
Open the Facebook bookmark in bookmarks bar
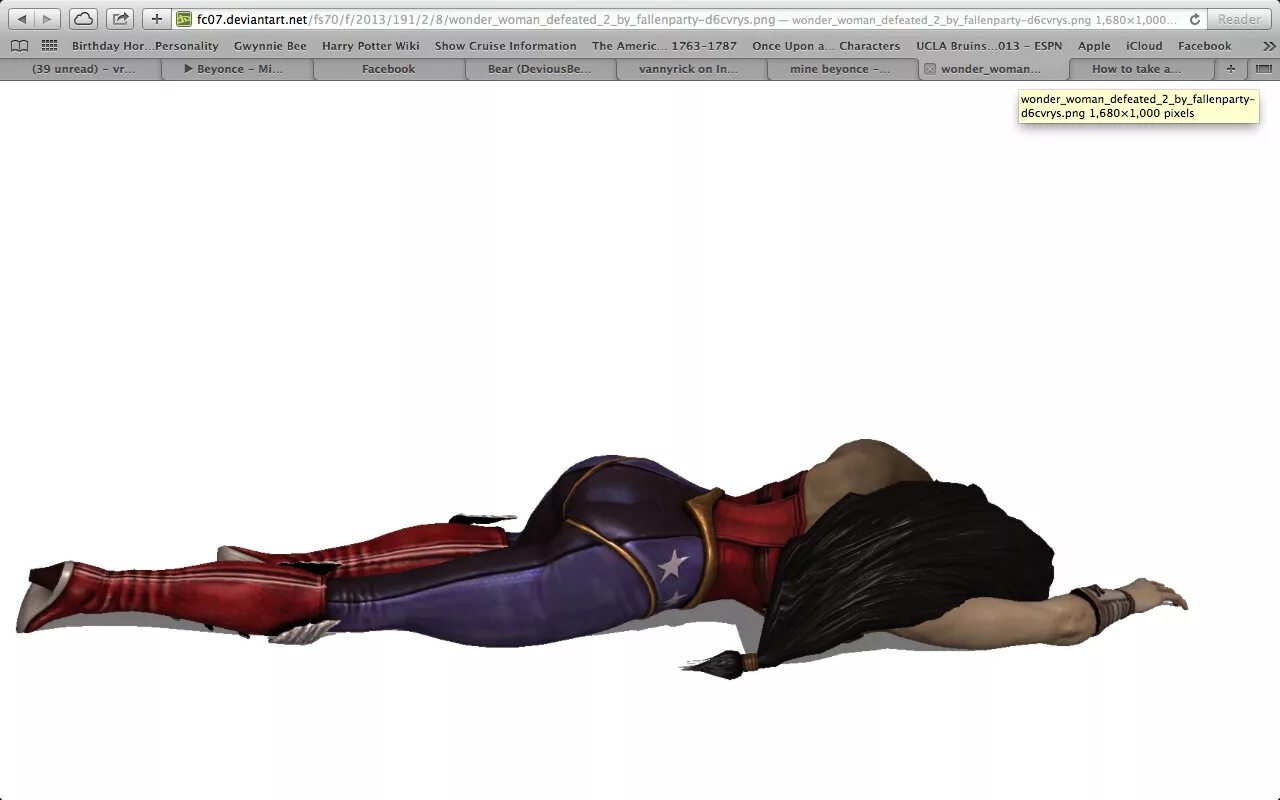click(x=1204, y=46)
